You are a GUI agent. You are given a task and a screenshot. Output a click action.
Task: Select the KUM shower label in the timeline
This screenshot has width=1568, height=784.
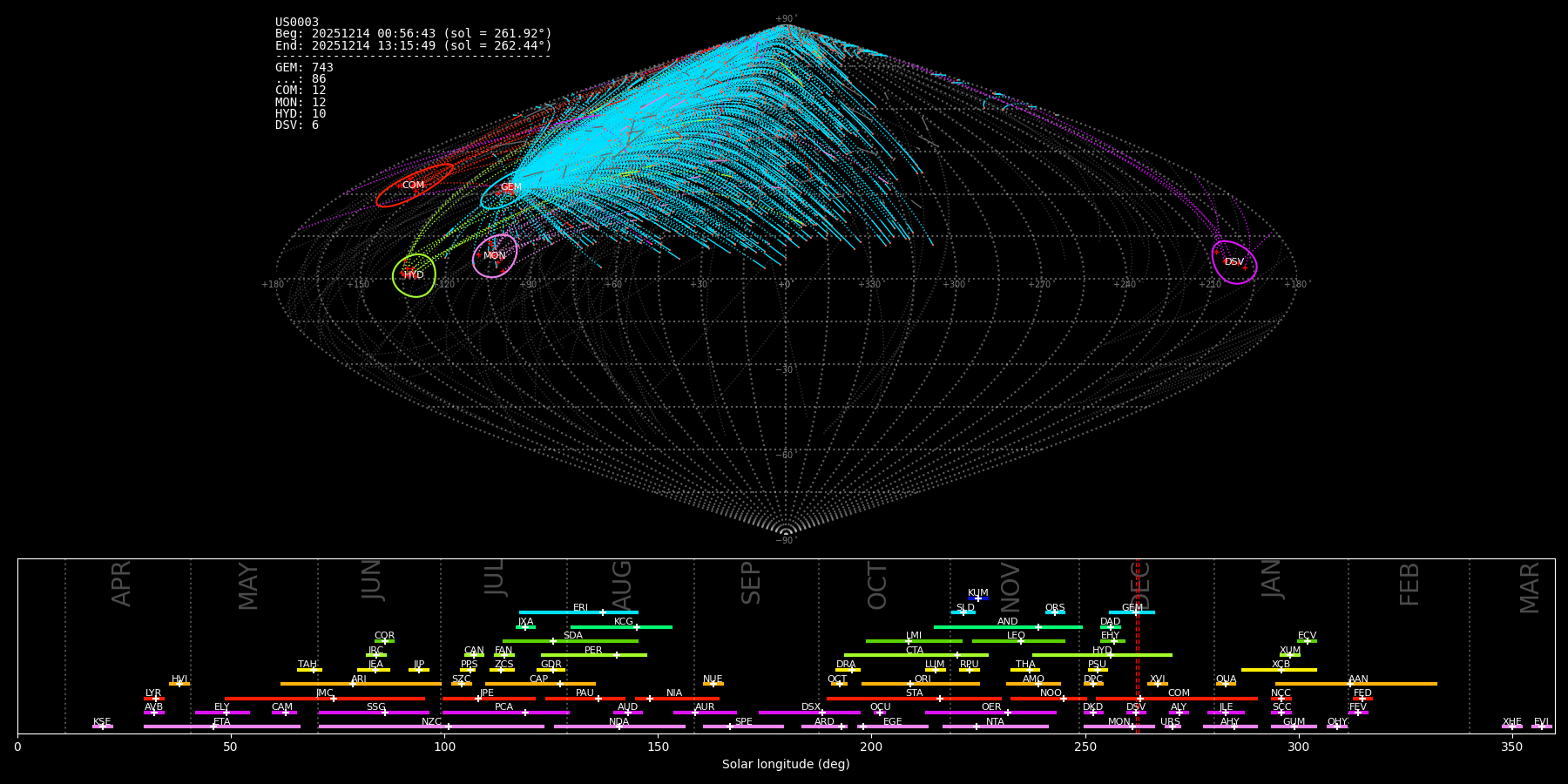[978, 593]
